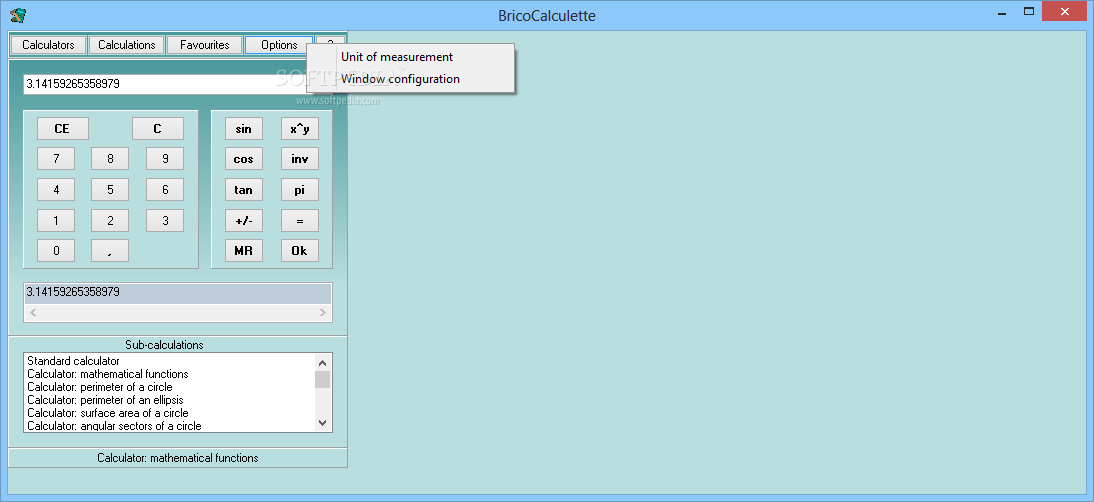Click the MR memory recall button
This screenshot has height=502, width=1094.
(243, 251)
